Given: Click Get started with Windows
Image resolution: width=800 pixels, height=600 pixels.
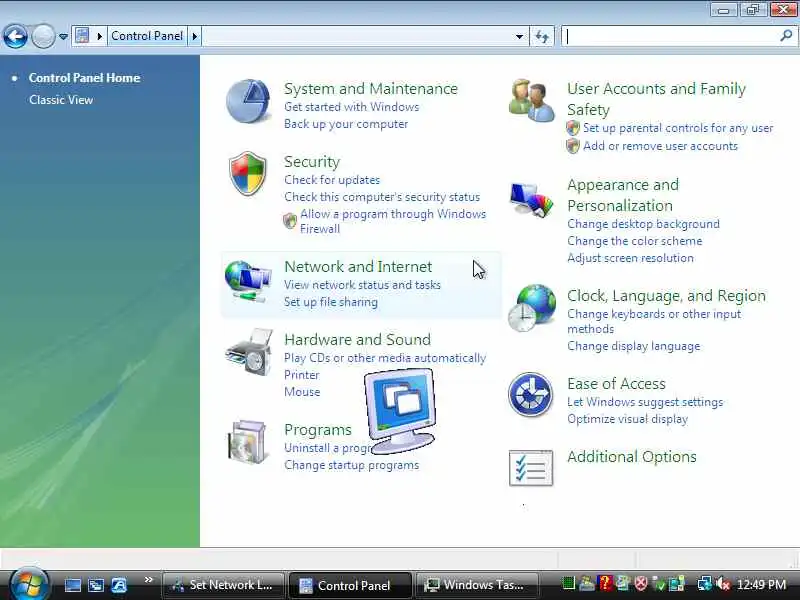Looking at the screenshot, I should [352, 107].
